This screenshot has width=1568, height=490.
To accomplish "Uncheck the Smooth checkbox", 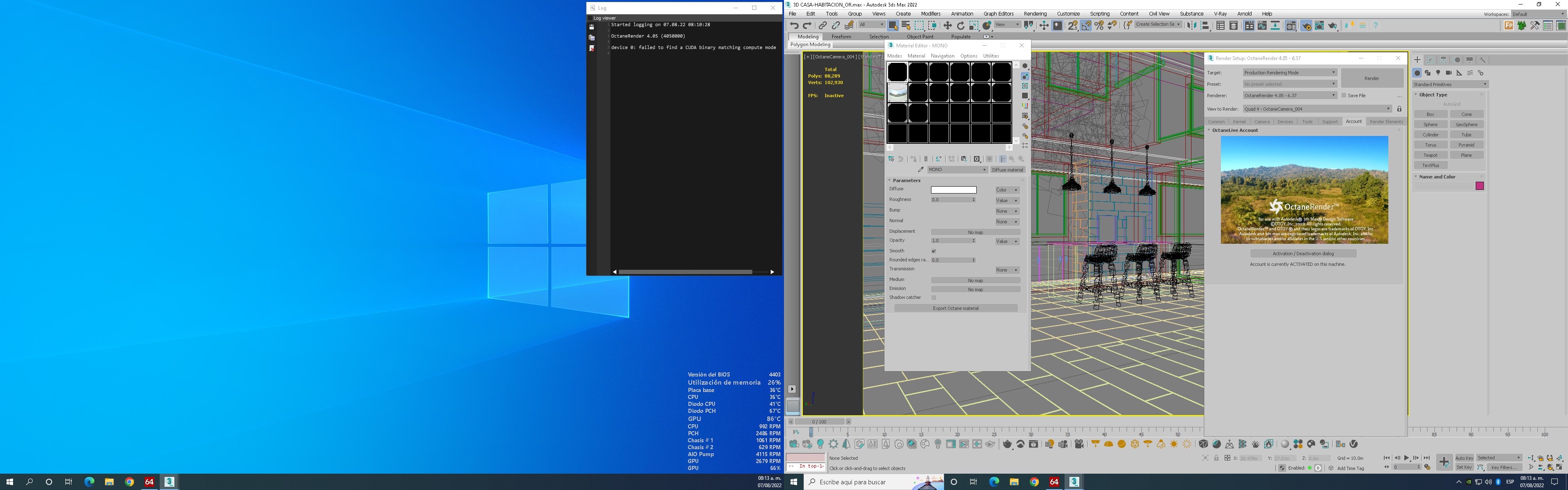I will 934,251.
